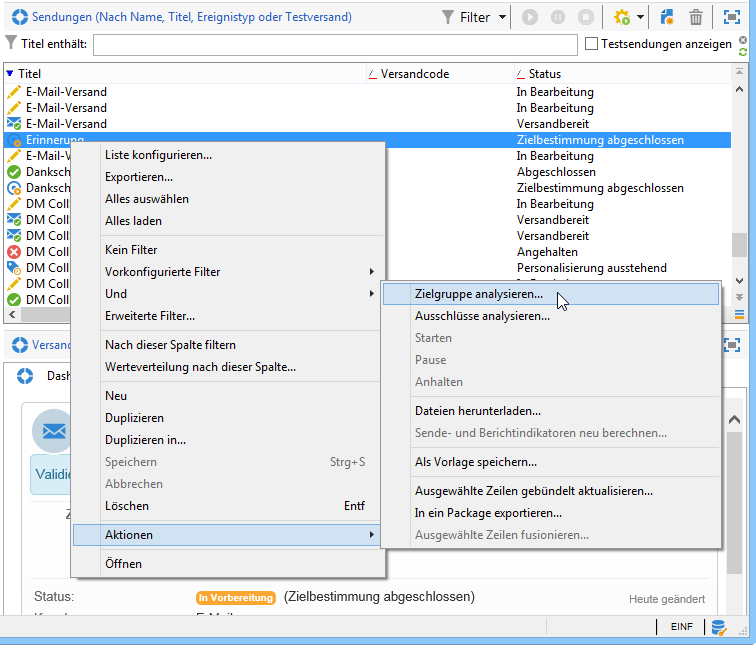Click the Delete trash can icon
Screen dimensions: 756x672
click(x=696, y=17)
